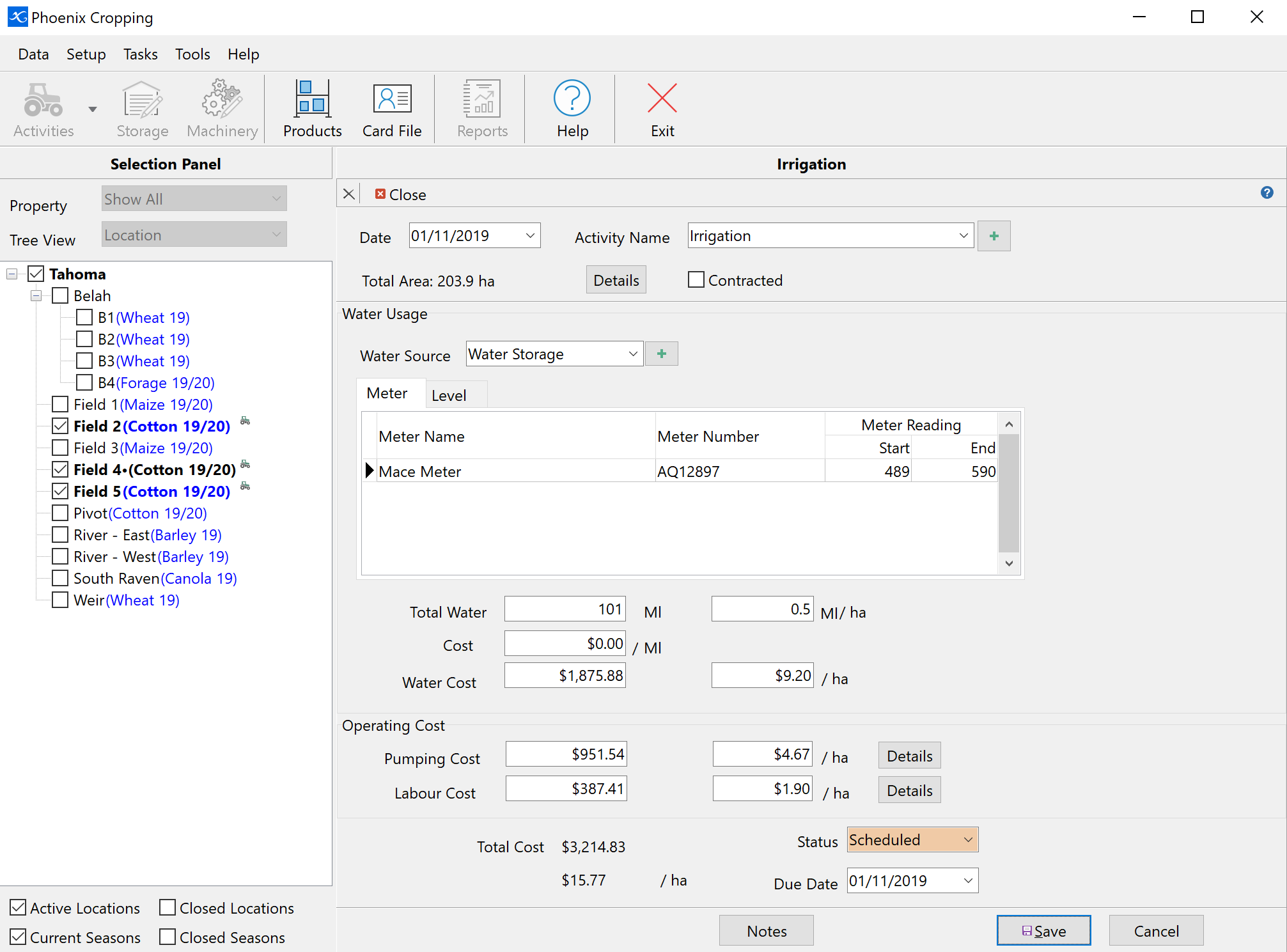The width and height of the screenshot is (1287, 952).
Task: Click the meter table scroll up arrow
Action: (x=1009, y=424)
